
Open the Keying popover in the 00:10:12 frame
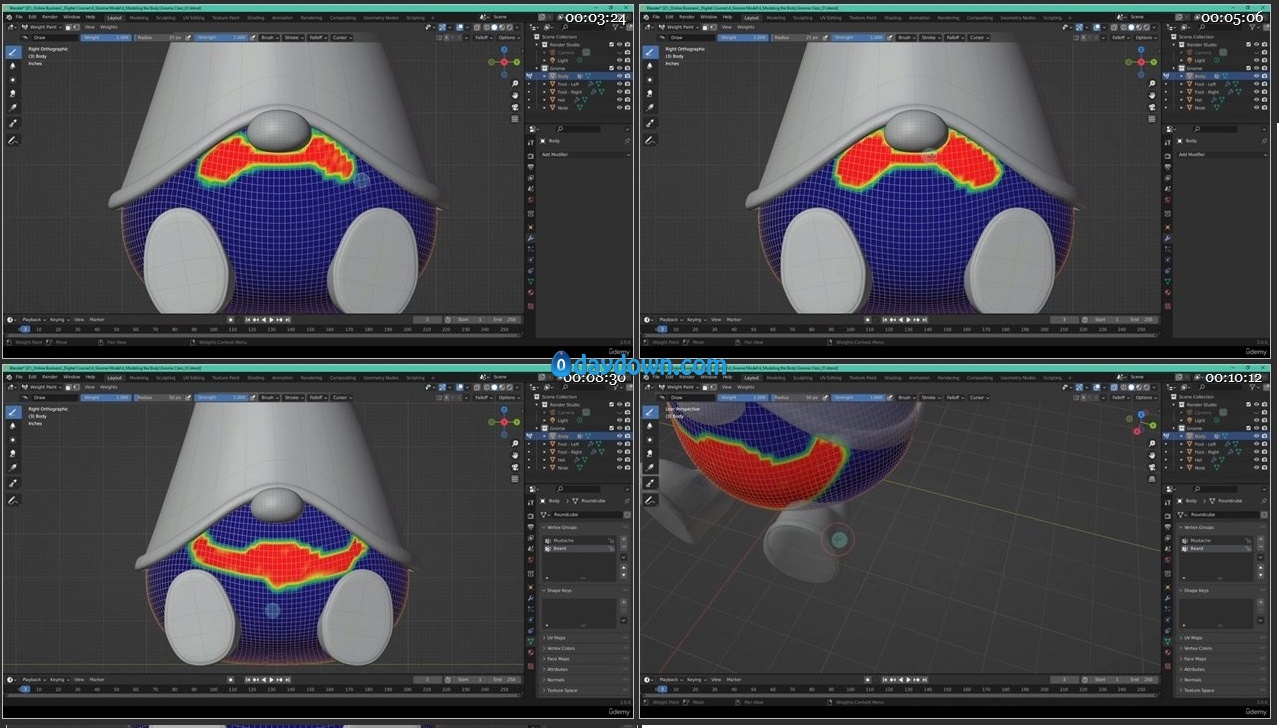698,680
